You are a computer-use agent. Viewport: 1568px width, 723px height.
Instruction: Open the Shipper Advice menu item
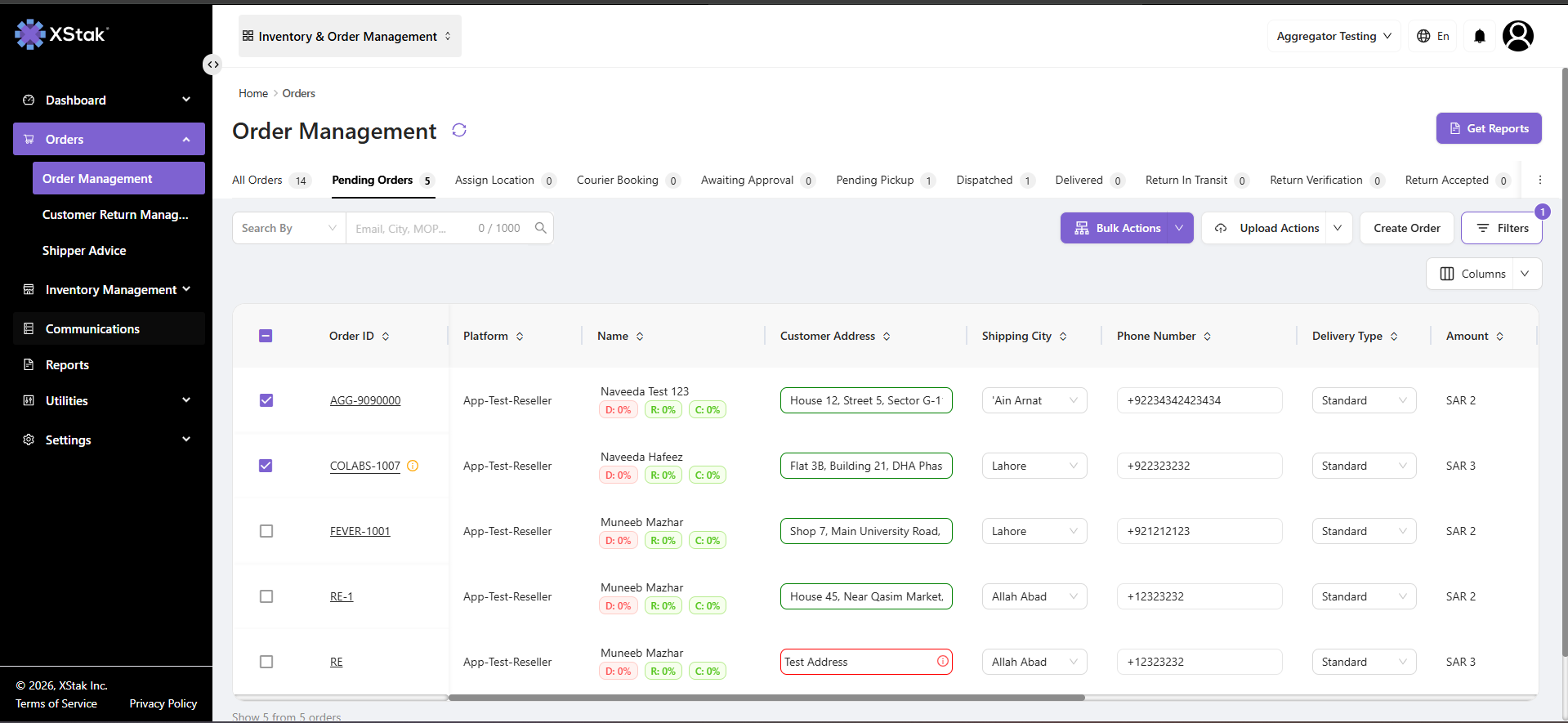(x=84, y=251)
